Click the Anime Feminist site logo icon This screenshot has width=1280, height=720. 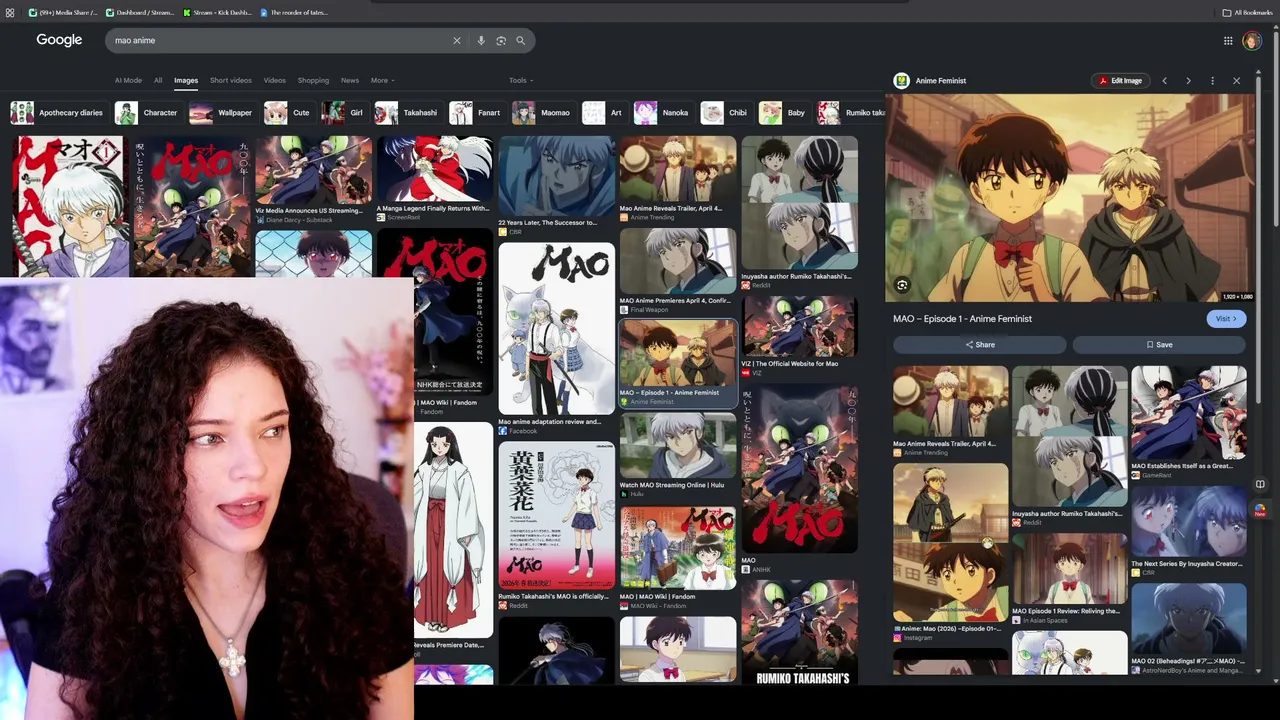click(901, 81)
